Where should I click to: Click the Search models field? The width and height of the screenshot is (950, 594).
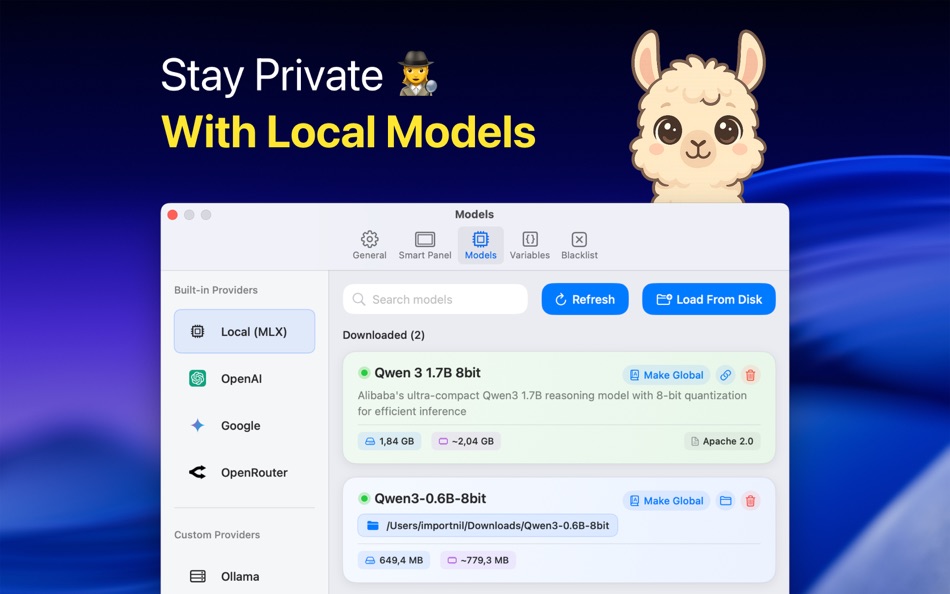(435, 299)
